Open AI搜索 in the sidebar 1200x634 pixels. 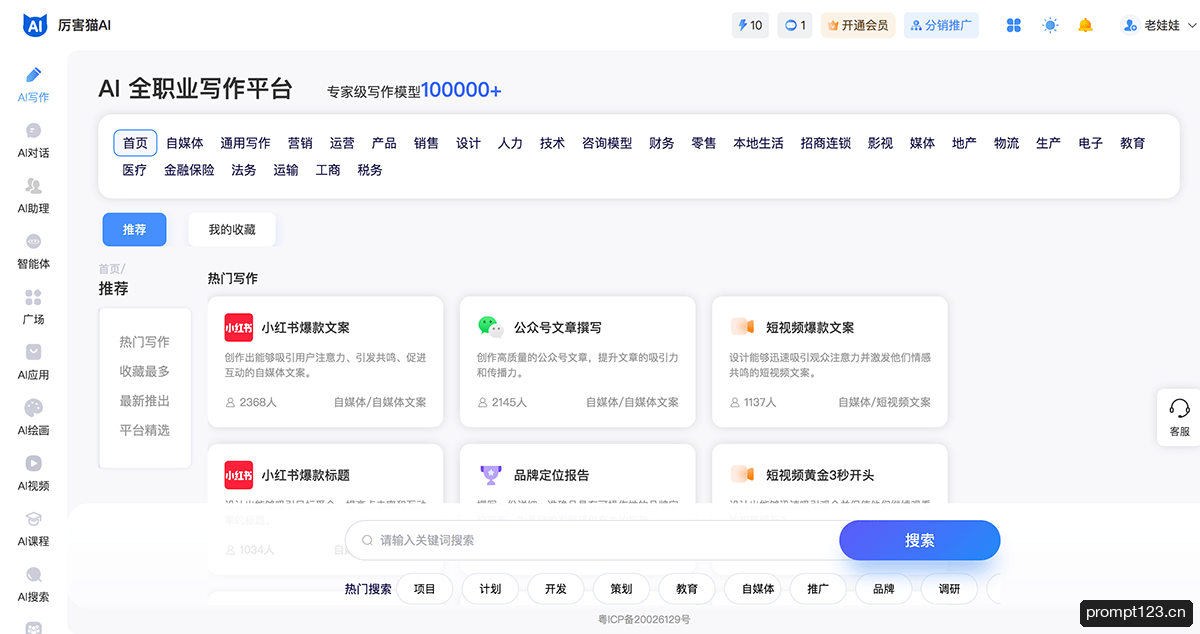coord(33,585)
